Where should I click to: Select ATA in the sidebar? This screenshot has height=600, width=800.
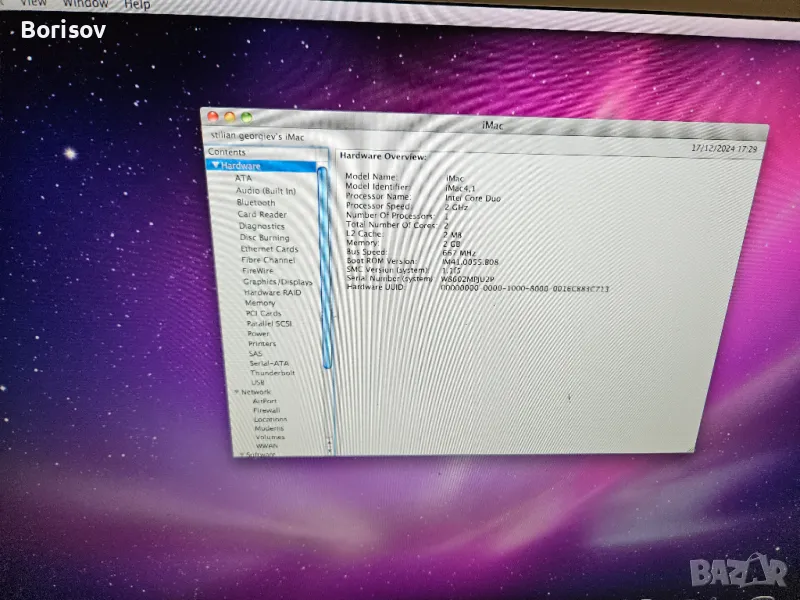coord(244,178)
